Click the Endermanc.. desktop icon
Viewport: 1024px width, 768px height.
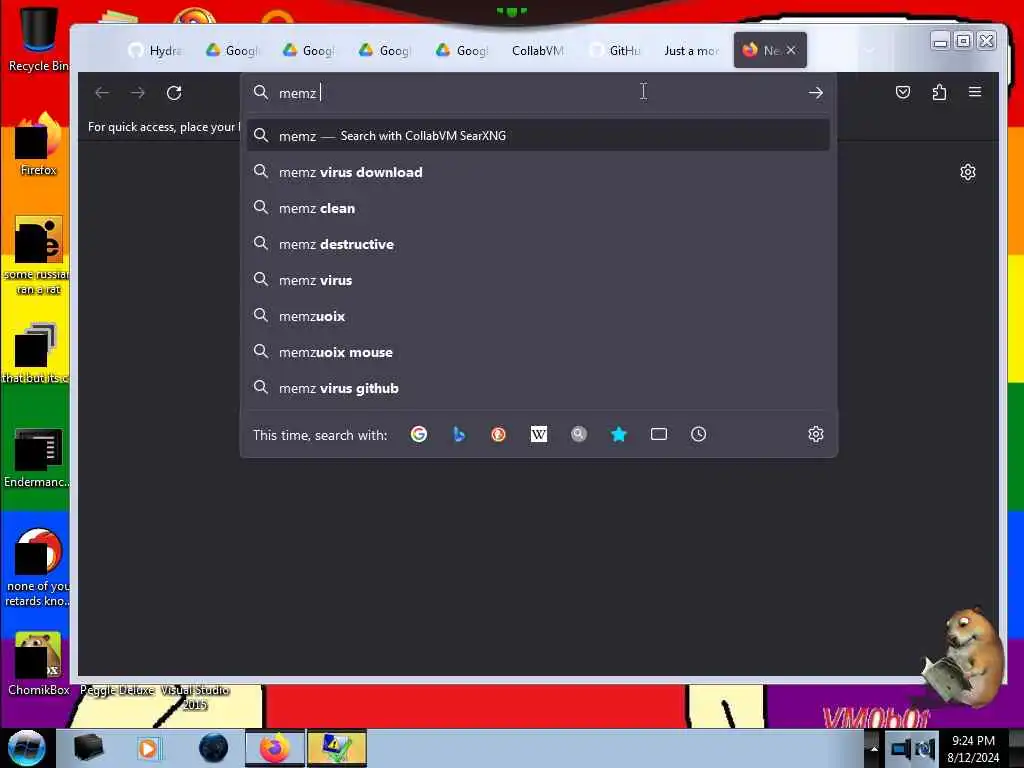(37, 457)
